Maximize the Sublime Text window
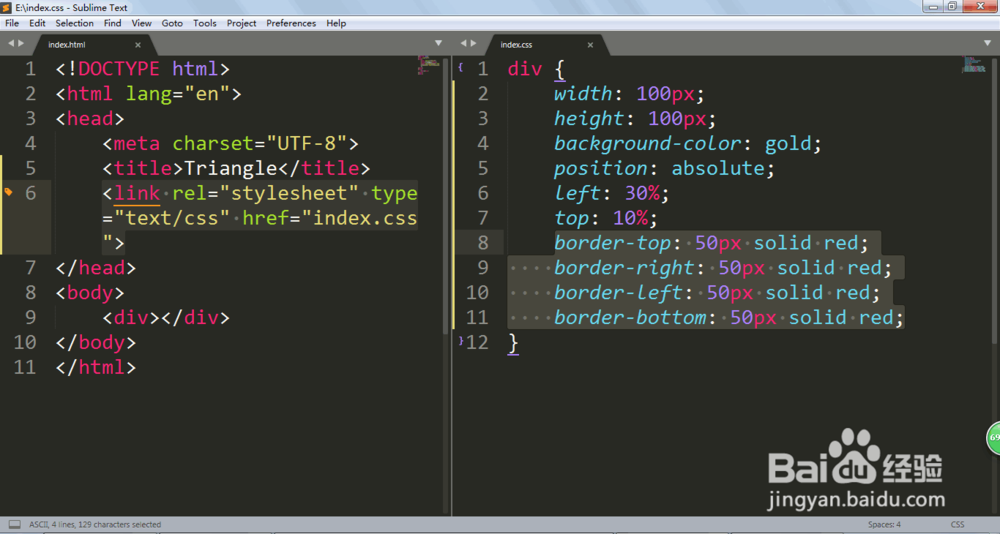This screenshot has width=1000, height=534. click(x=952, y=6)
